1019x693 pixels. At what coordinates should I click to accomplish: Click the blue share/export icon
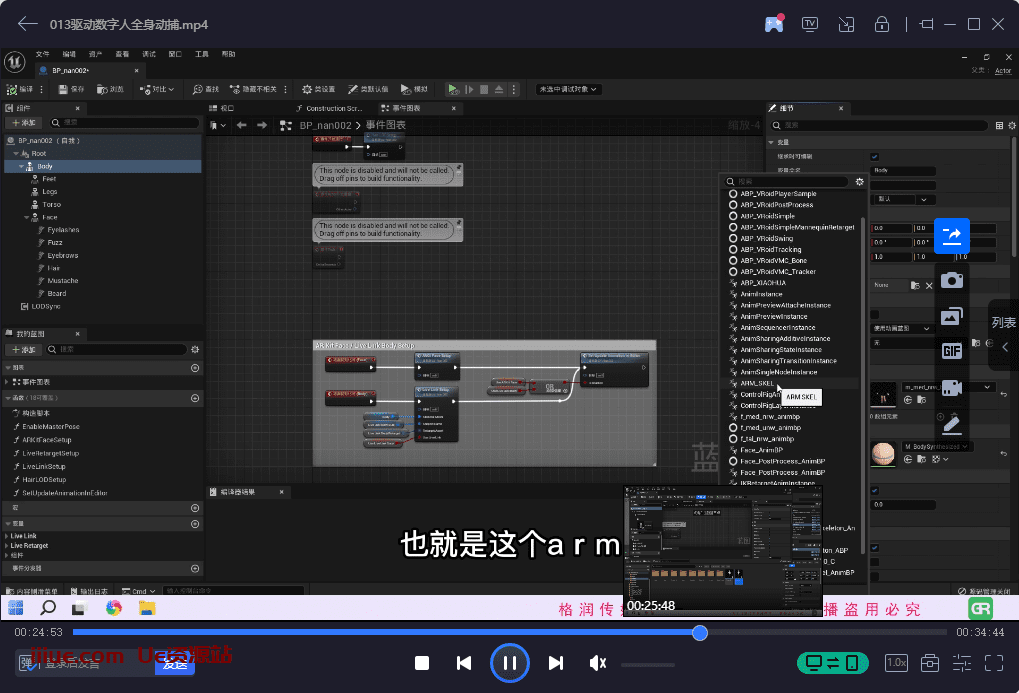point(952,236)
